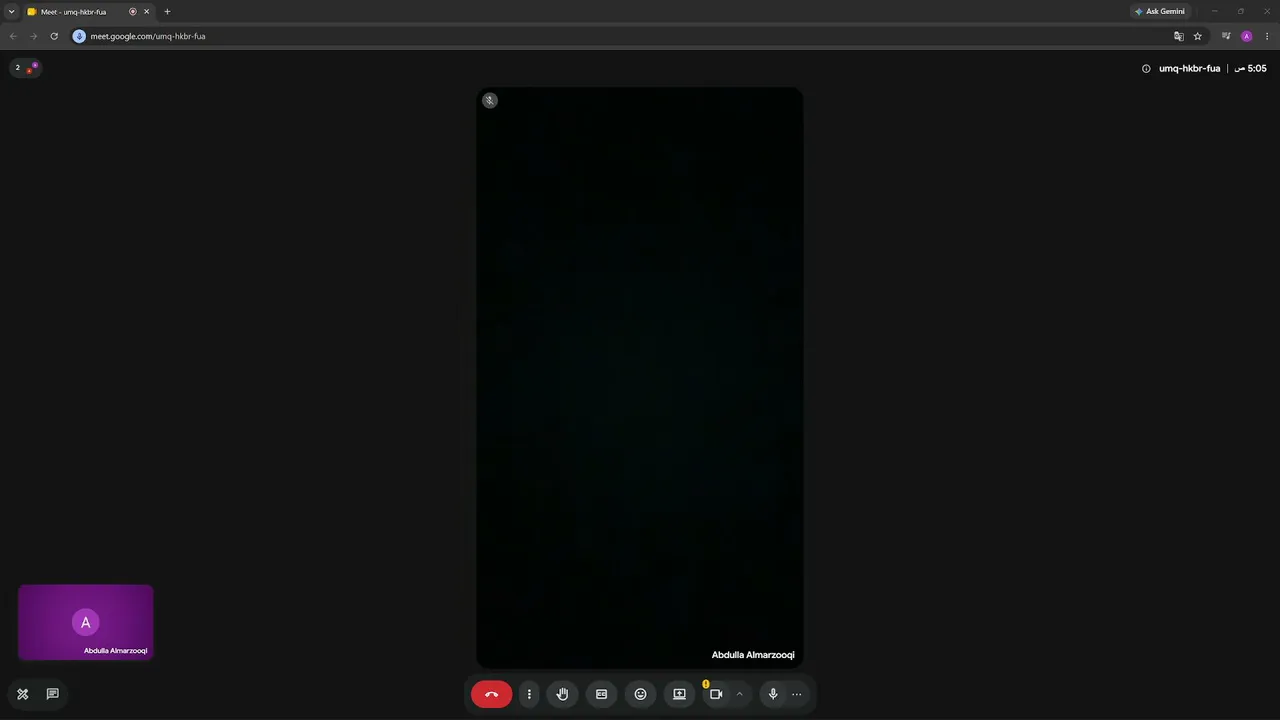
Task: Open Chrome profile avatar A
Action: pos(1246,36)
